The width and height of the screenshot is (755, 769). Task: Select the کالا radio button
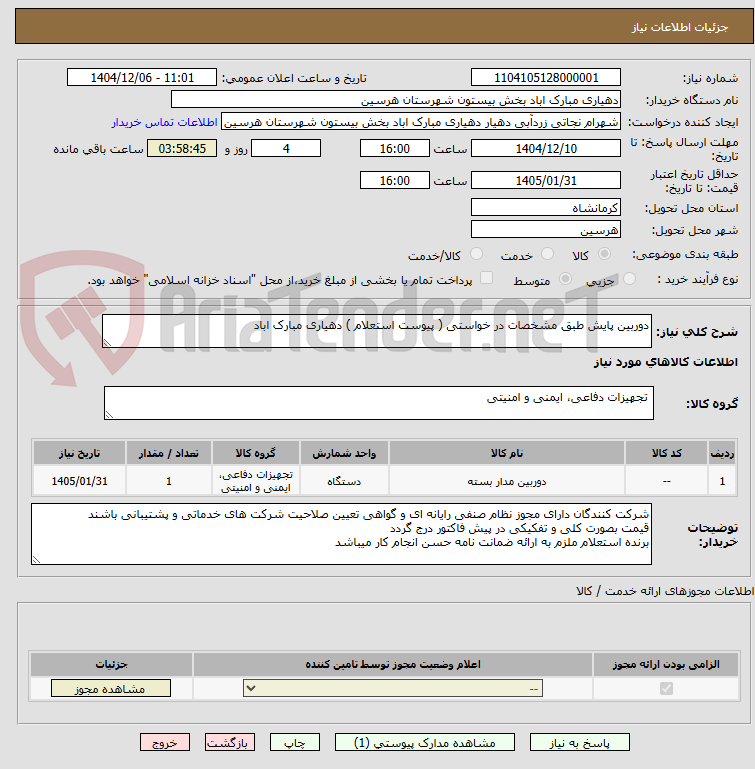click(x=604, y=254)
